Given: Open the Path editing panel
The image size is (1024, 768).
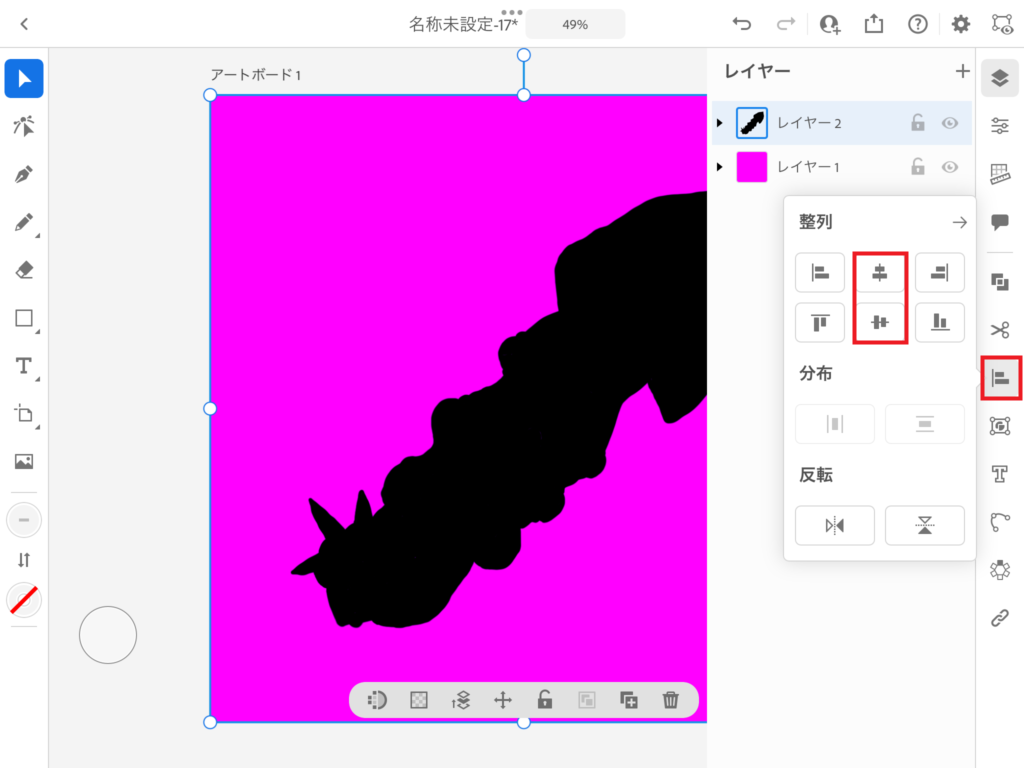Looking at the screenshot, I should tap(1000, 522).
